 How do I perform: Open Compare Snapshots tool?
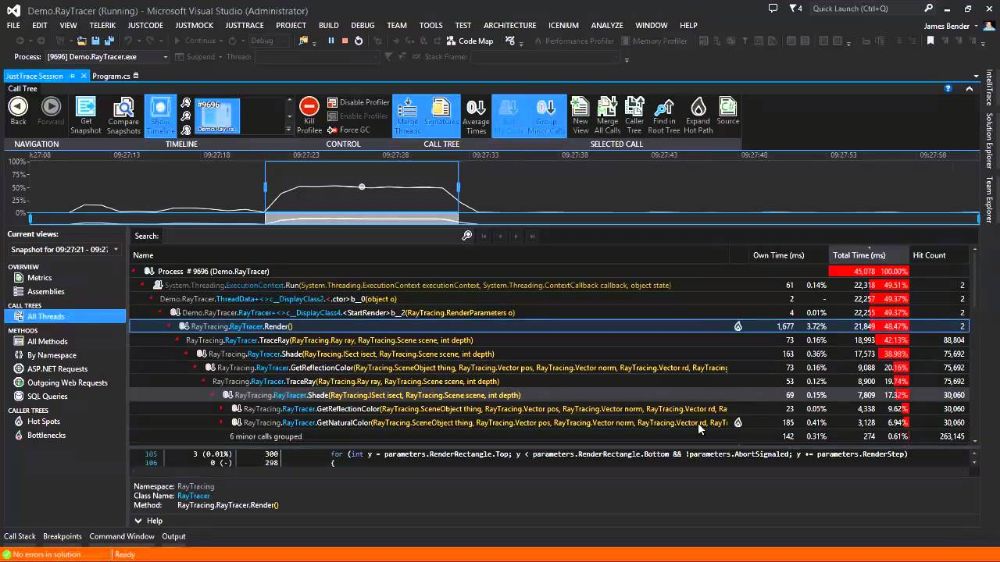123,115
